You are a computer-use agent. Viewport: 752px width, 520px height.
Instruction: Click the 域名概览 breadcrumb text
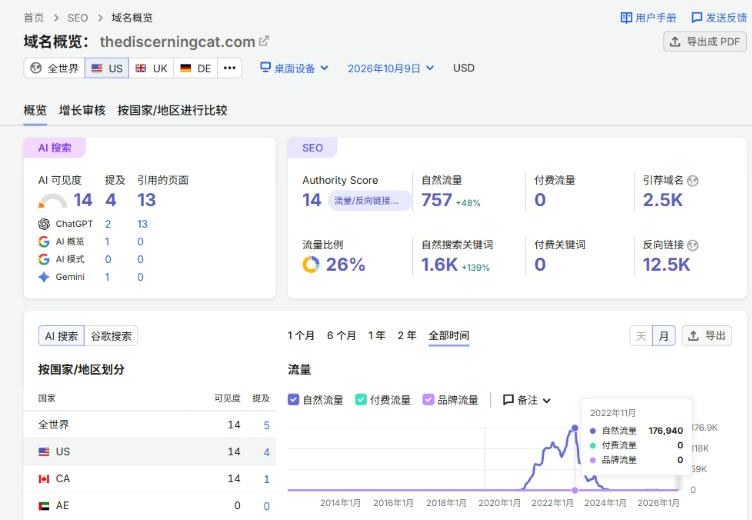tap(132, 18)
